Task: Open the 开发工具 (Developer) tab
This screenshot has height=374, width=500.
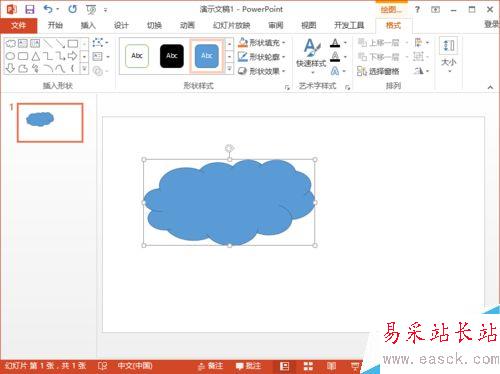Action: 349,25
